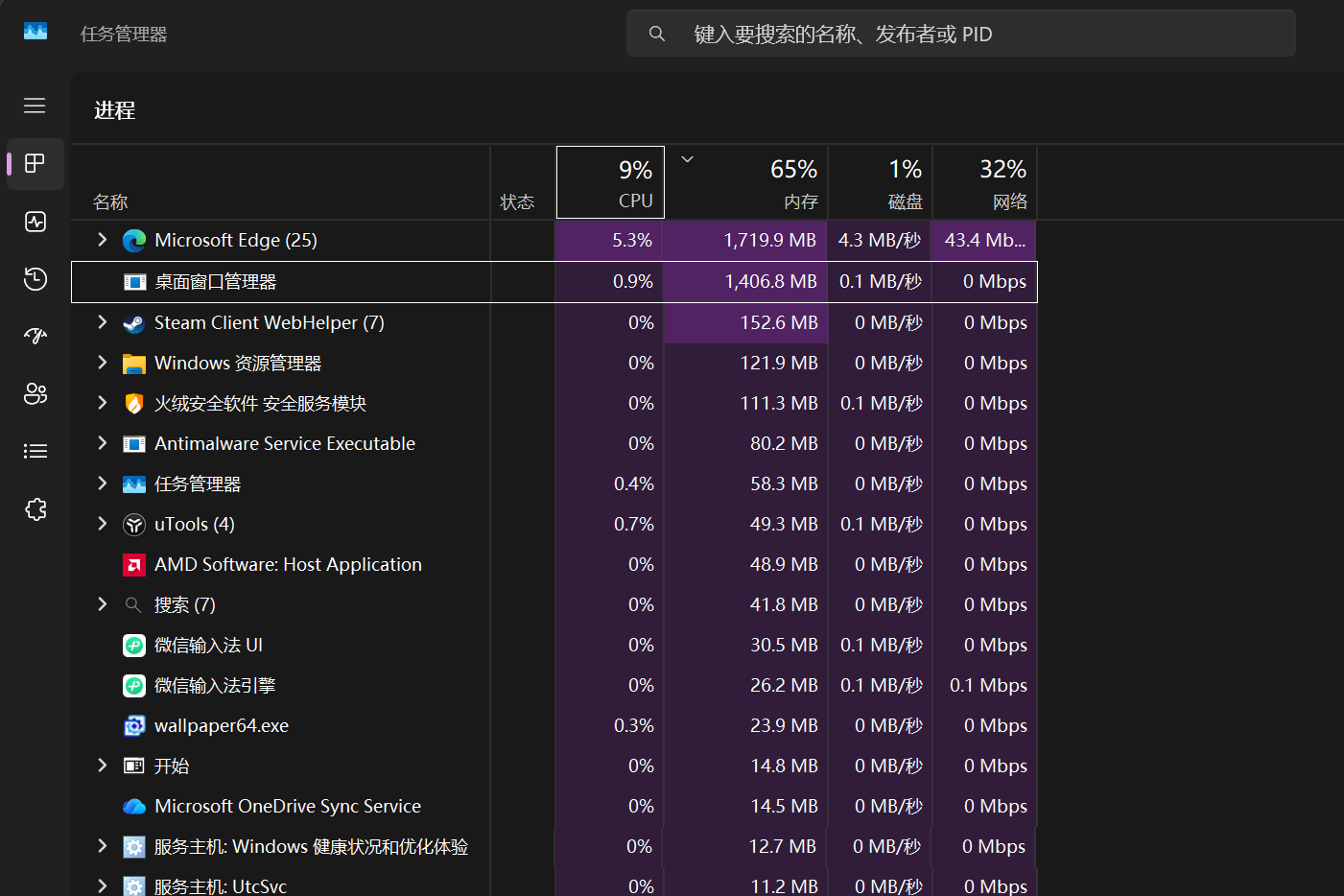1344x896 pixels.
Task: Open the Services page in the sidebar
Action: pyautogui.click(x=35, y=509)
